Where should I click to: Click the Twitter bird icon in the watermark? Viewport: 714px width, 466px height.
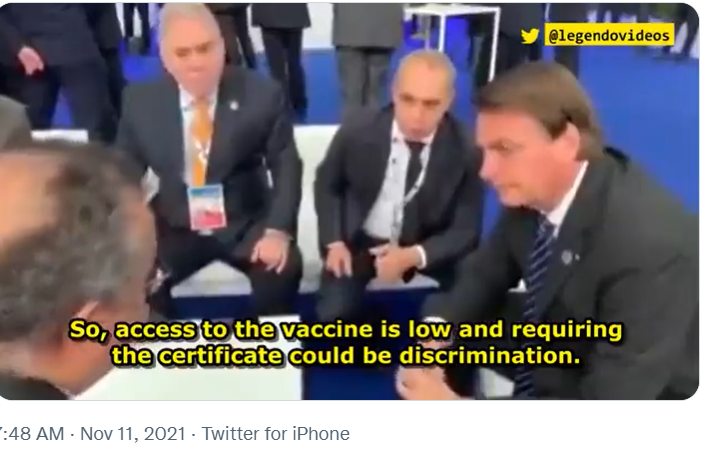[530, 36]
